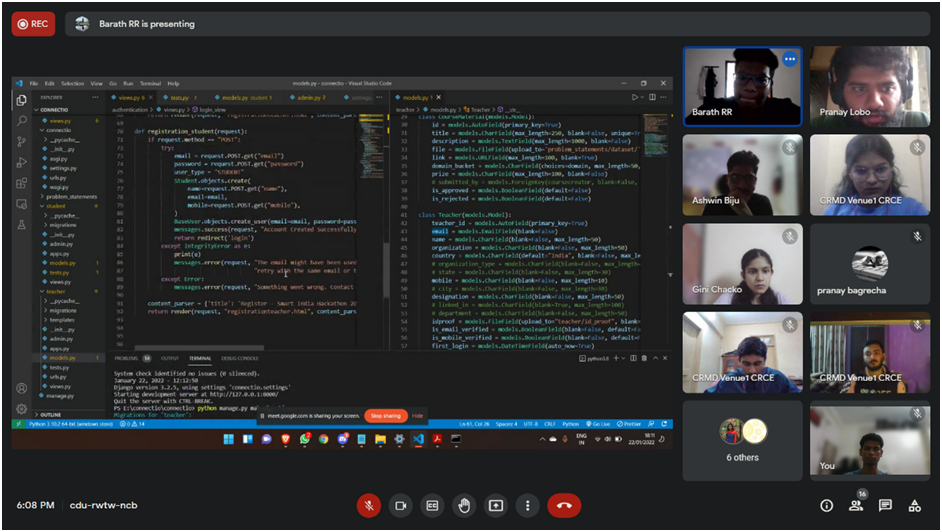Raise your hand in the meeting

click(x=464, y=506)
